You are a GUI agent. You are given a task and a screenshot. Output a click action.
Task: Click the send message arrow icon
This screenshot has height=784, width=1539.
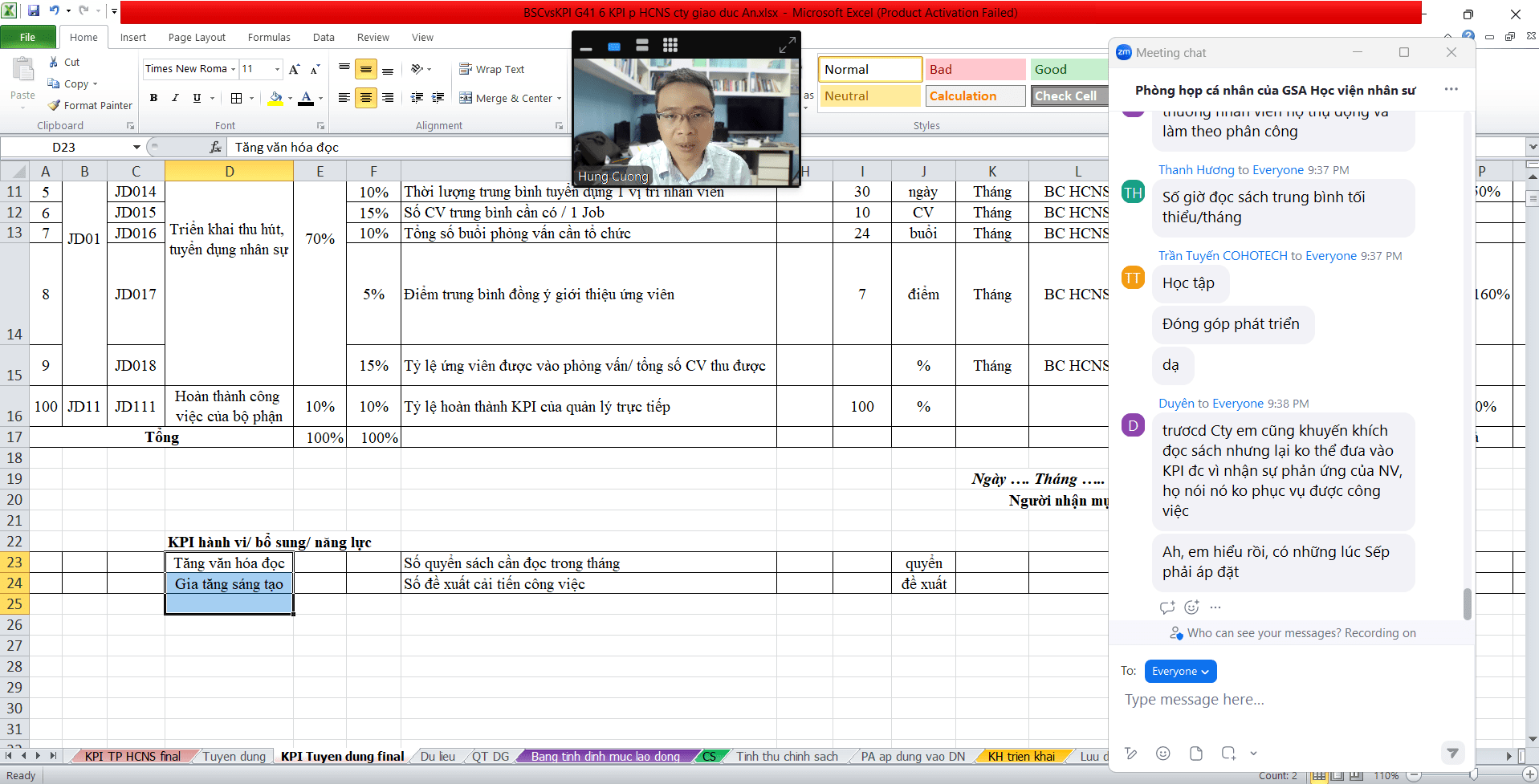point(1452,753)
